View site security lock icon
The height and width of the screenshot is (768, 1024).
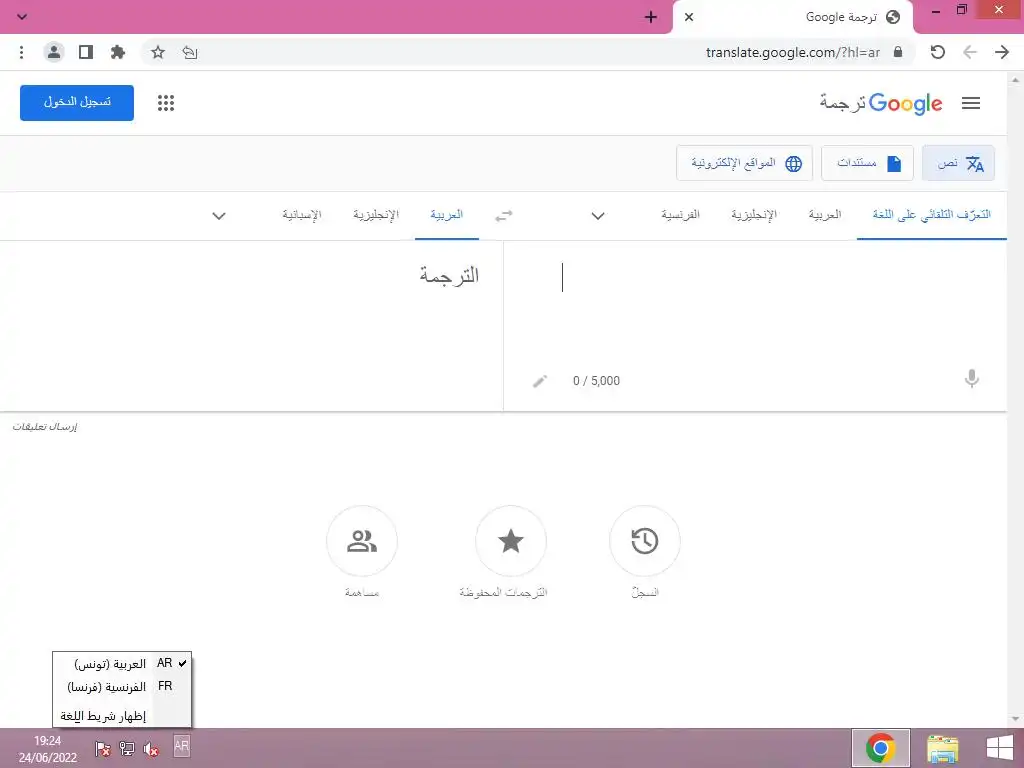point(898,52)
